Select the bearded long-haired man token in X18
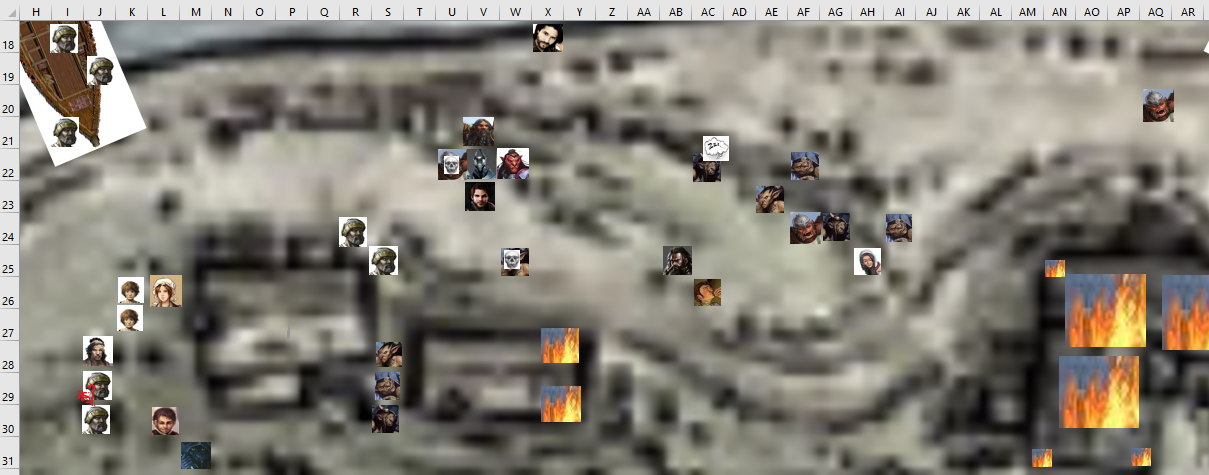Viewport: 1209px width, 475px height. click(x=548, y=38)
